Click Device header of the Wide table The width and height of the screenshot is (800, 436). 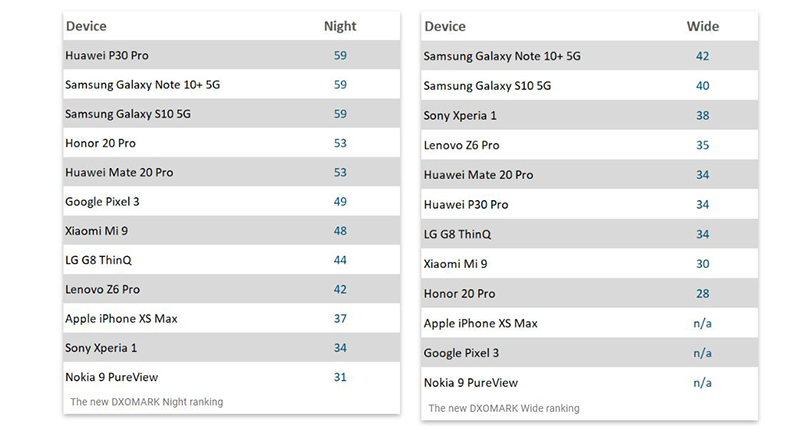coord(445,26)
